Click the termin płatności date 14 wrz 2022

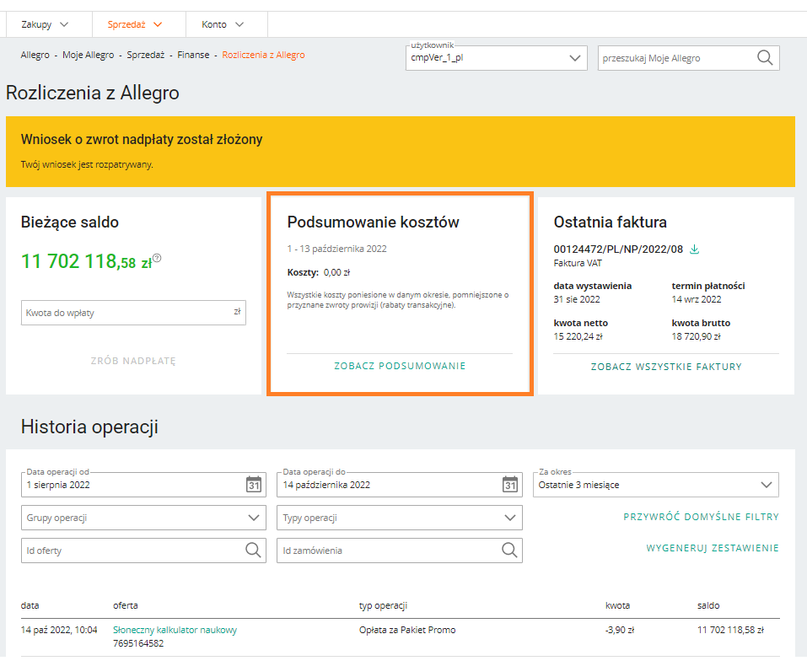[696, 300]
